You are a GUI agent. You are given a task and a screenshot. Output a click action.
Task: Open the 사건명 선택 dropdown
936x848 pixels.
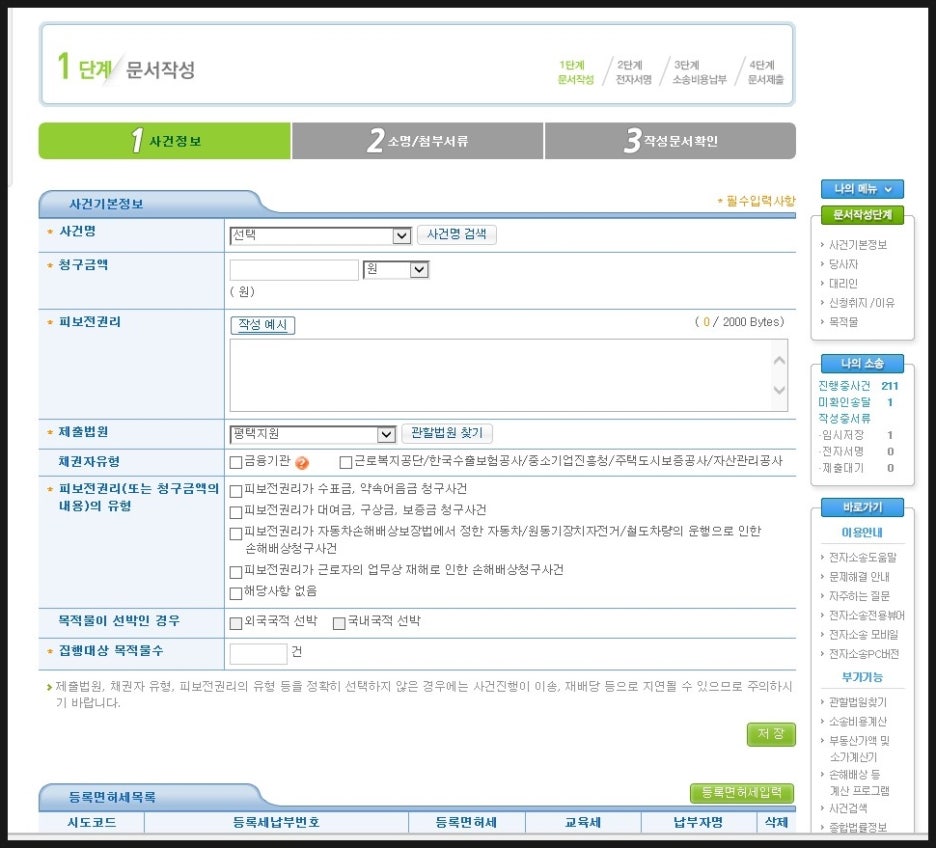coord(320,235)
